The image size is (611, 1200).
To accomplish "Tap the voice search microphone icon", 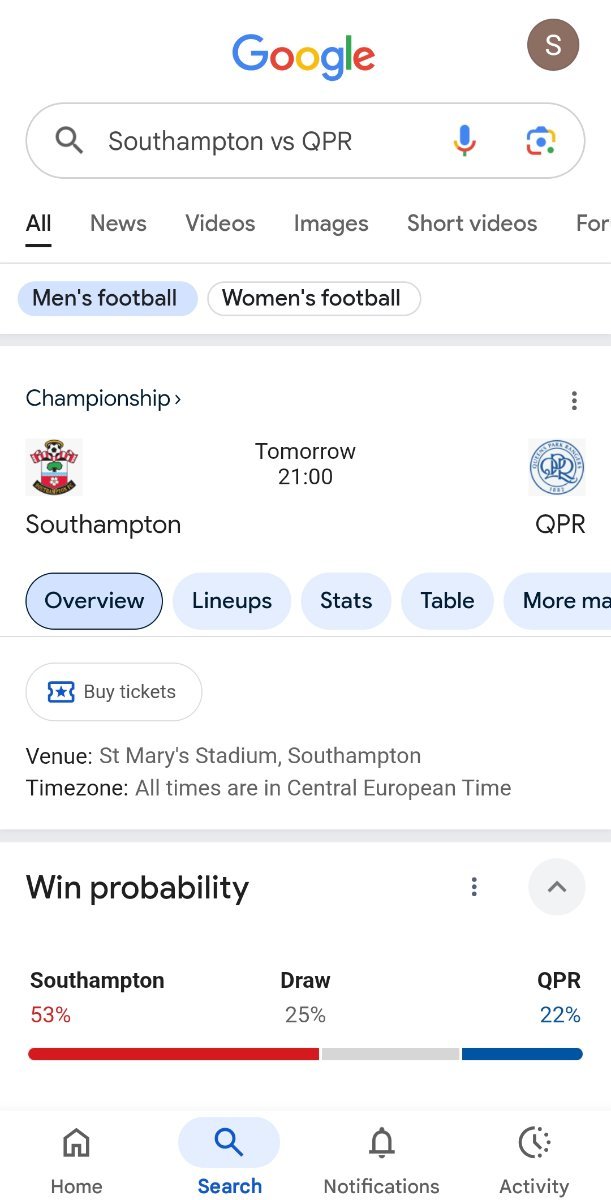I will click(x=464, y=141).
